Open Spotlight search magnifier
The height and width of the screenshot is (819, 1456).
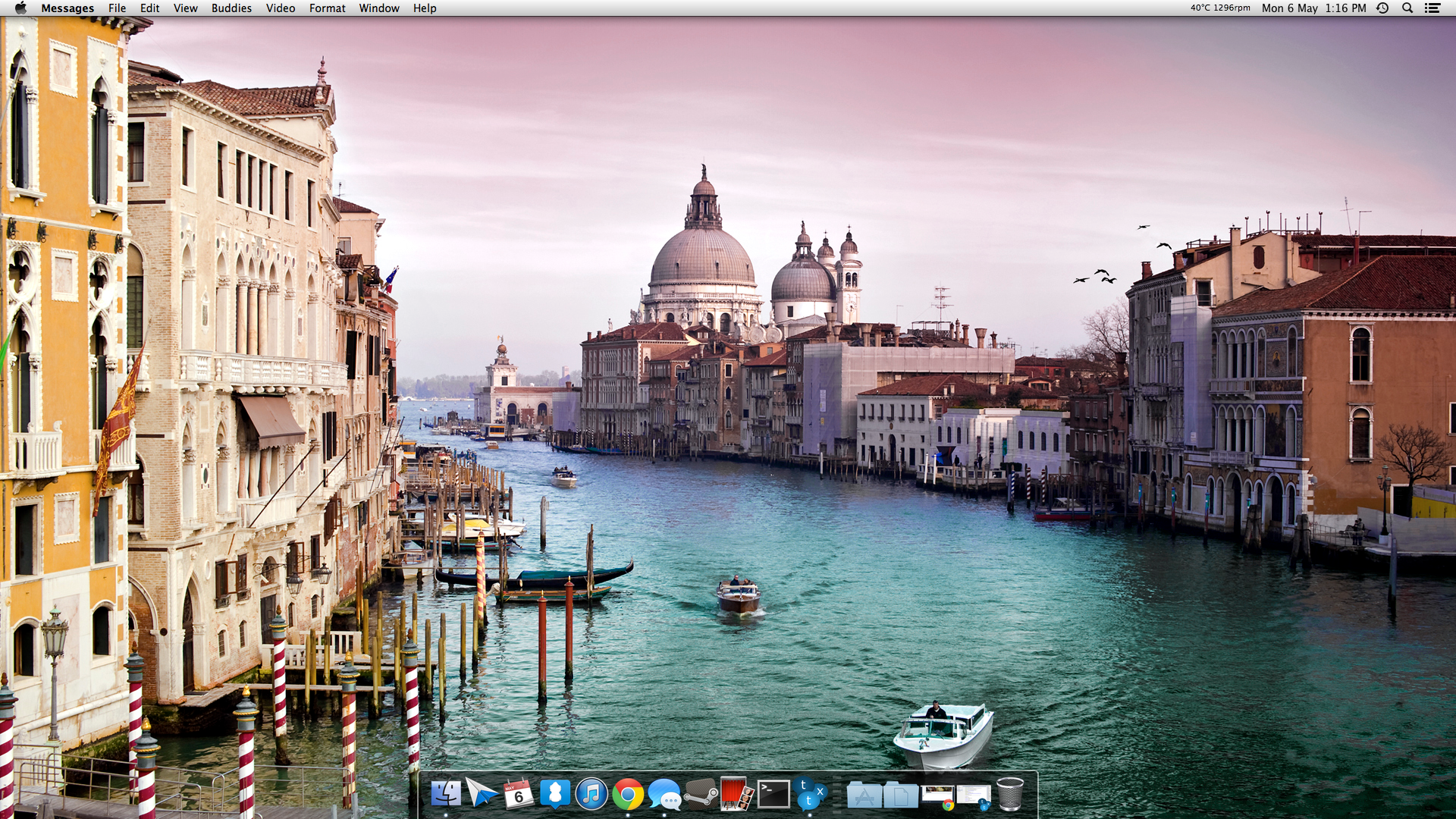(x=1407, y=8)
